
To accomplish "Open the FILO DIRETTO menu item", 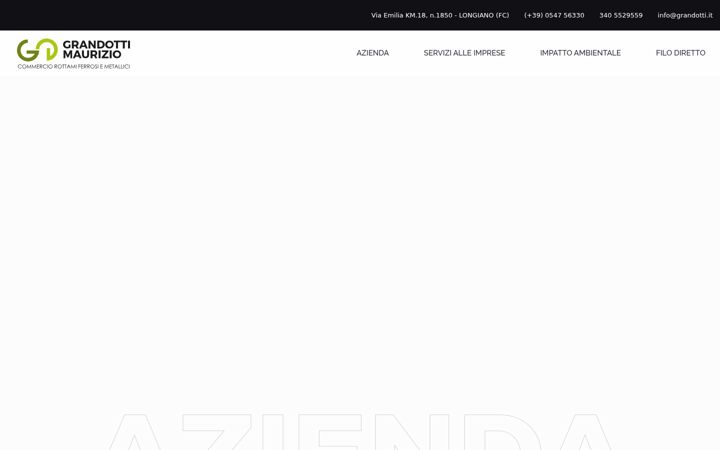I will pos(680,53).
